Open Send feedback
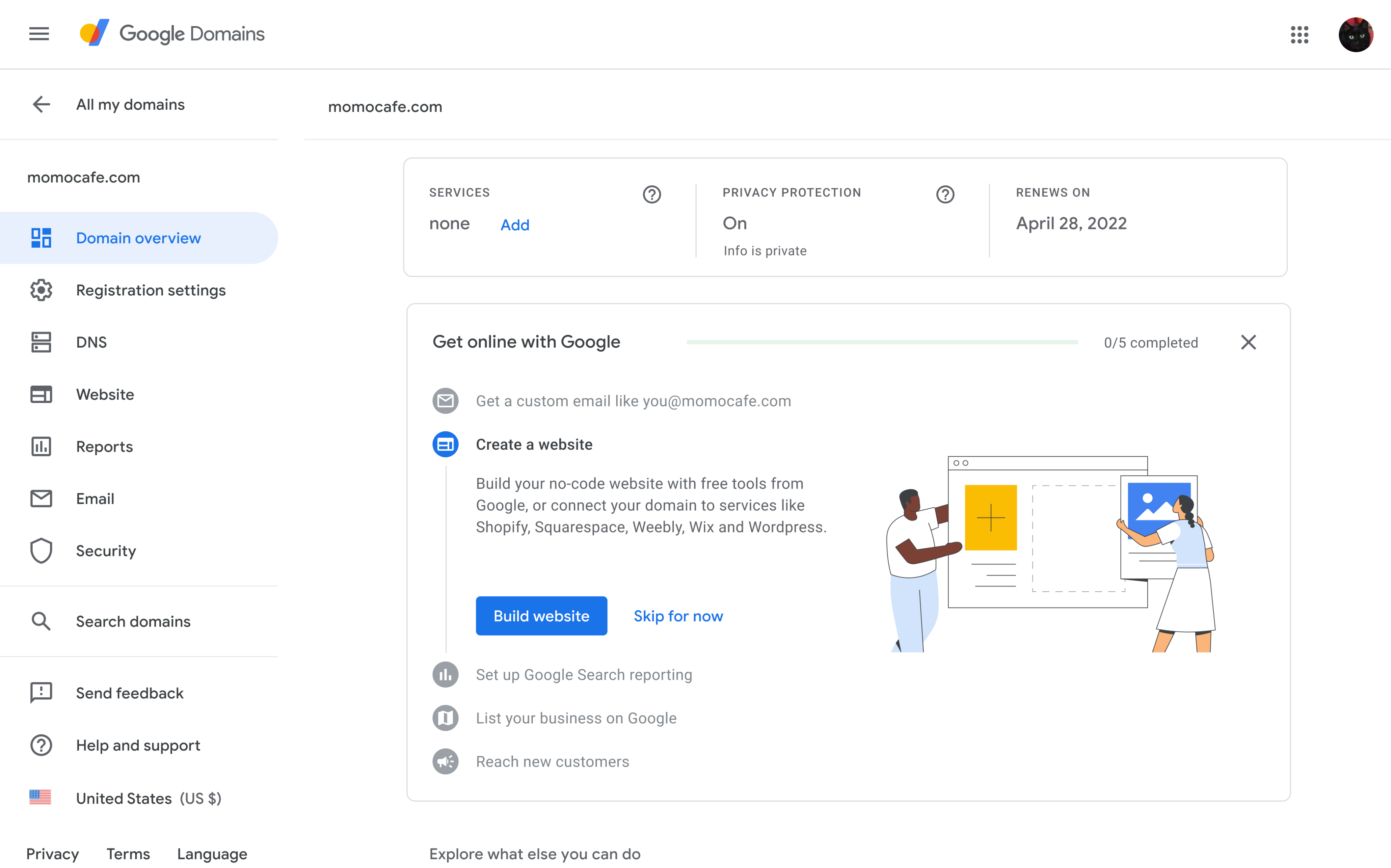This screenshot has height=868, width=1391. [x=139, y=693]
